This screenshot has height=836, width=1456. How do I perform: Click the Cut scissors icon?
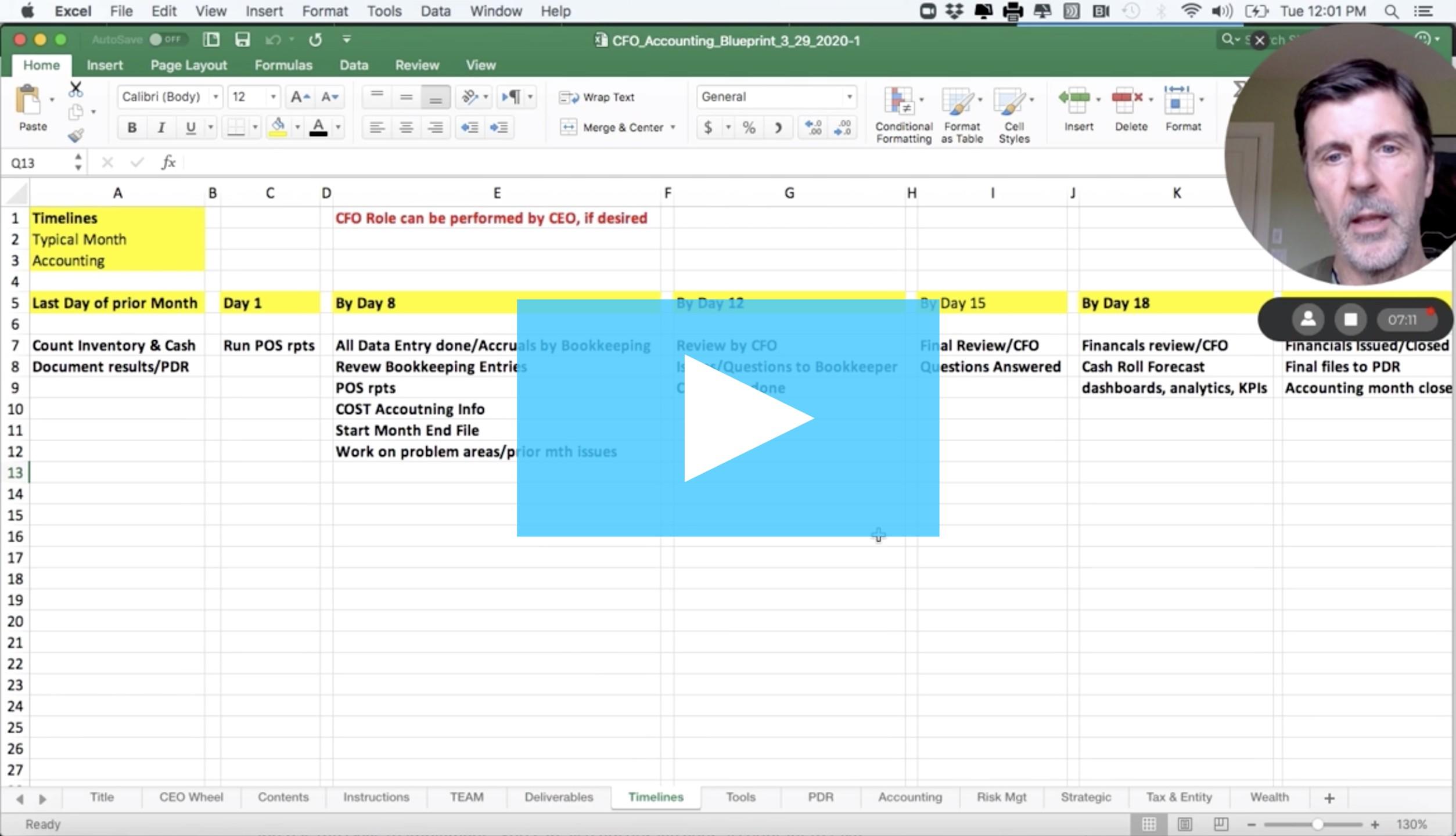pos(76,89)
